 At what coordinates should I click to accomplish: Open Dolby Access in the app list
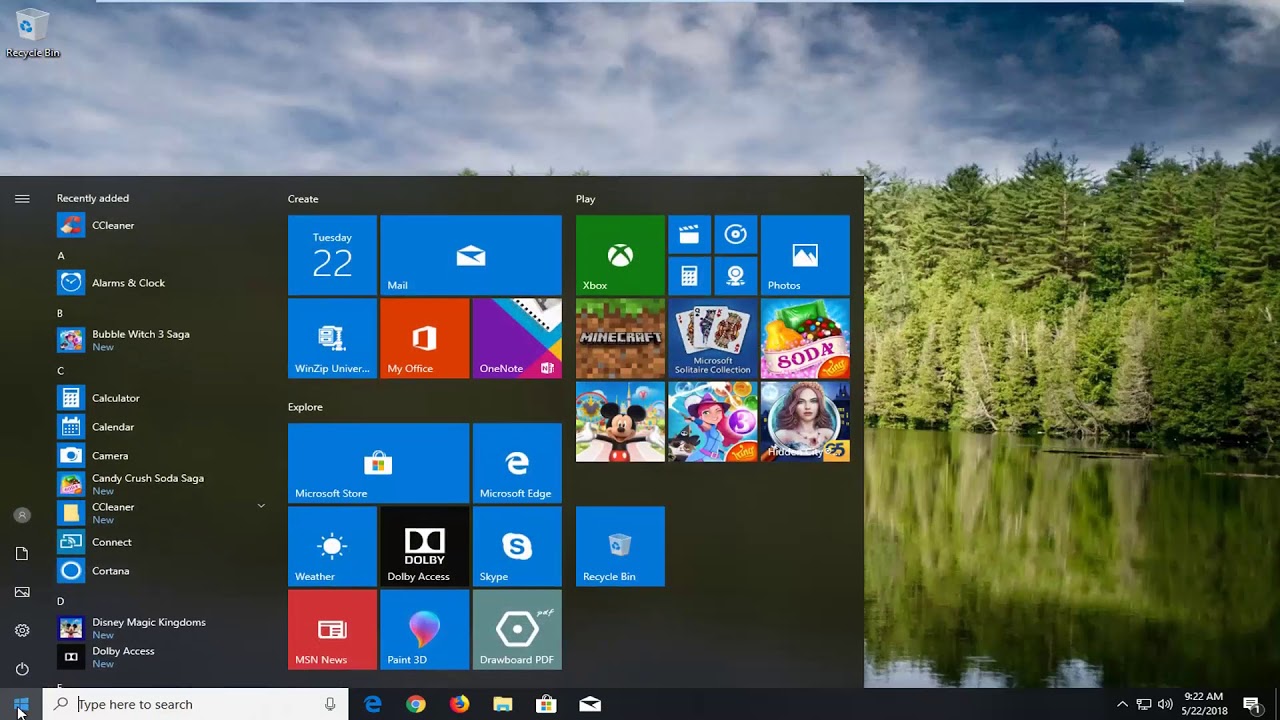pos(164,657)
